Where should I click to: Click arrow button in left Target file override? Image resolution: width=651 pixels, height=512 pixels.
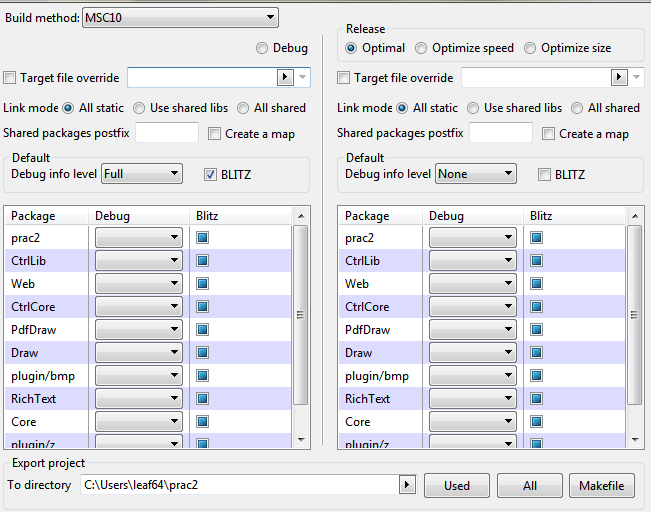pyautogui.click(x=285, y=77)
